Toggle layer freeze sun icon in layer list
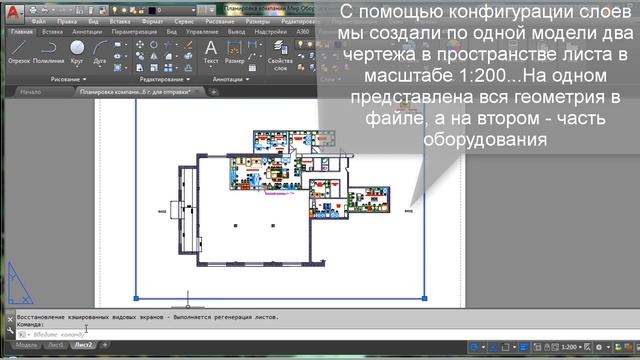 pyautogui.click(x=124, y=10)
